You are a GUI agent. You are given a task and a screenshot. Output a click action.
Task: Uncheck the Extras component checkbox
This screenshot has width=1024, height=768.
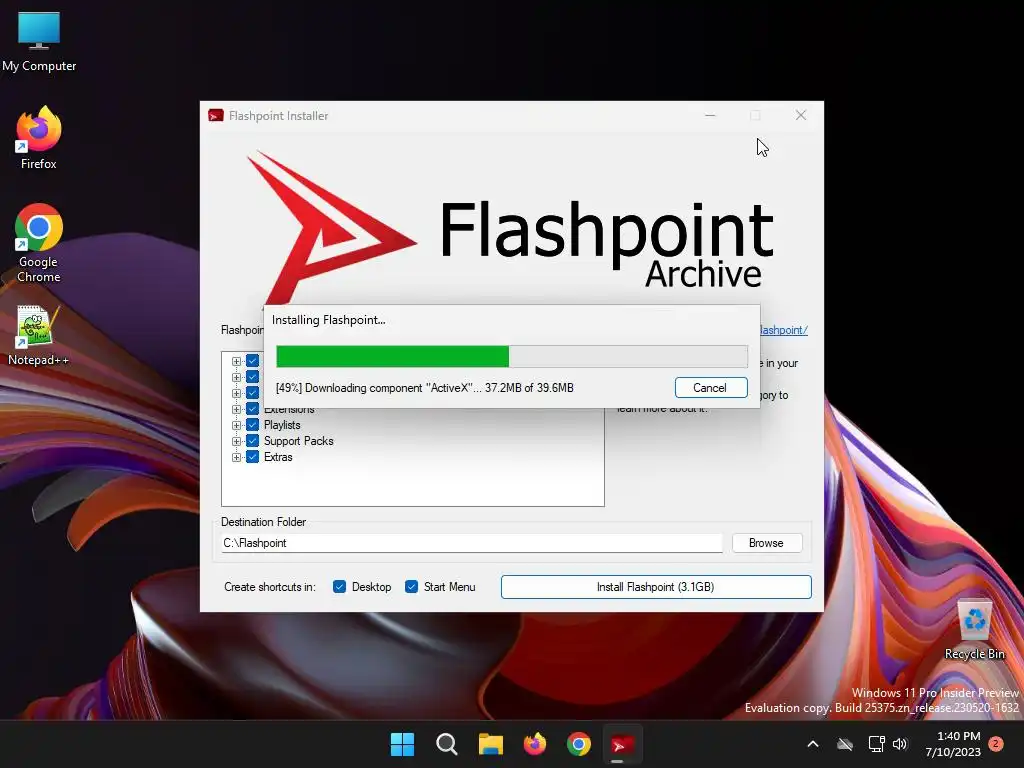pos(253,457)
